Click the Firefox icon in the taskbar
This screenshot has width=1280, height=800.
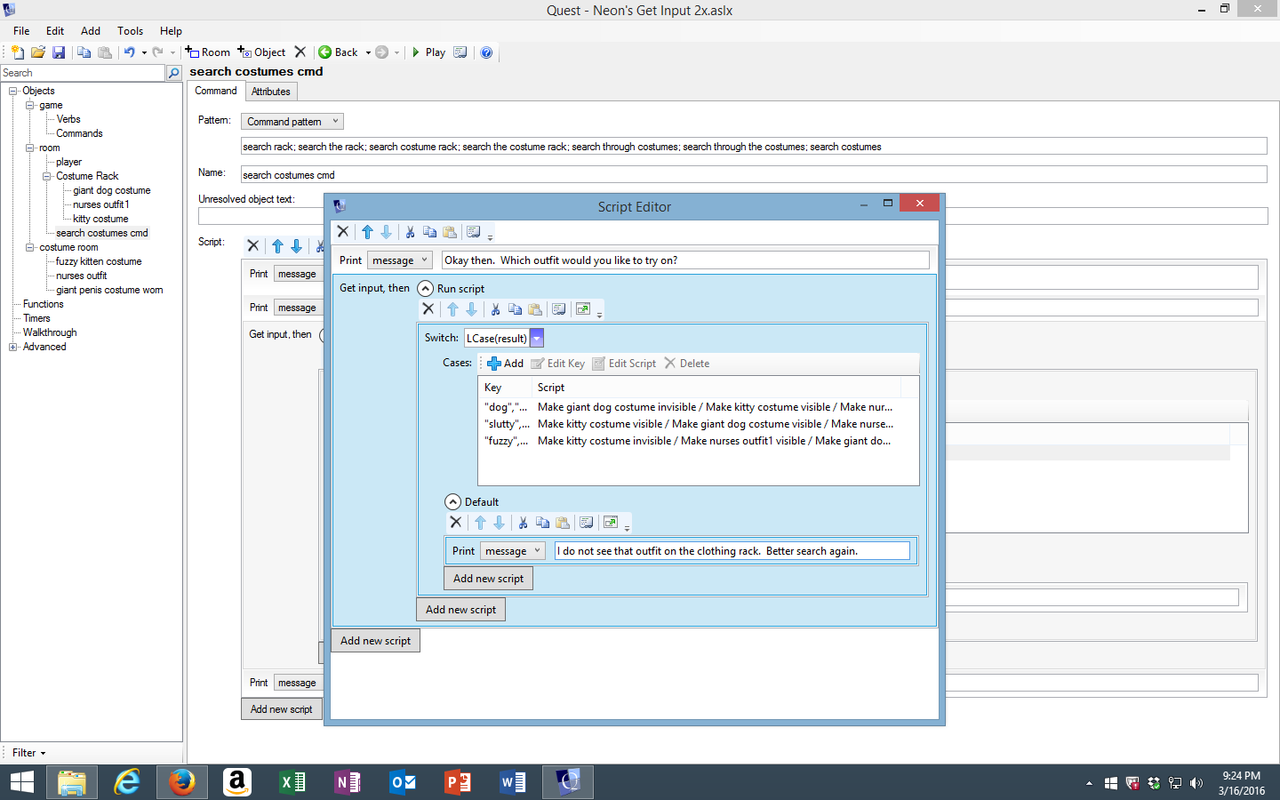(x=182, y=782)
